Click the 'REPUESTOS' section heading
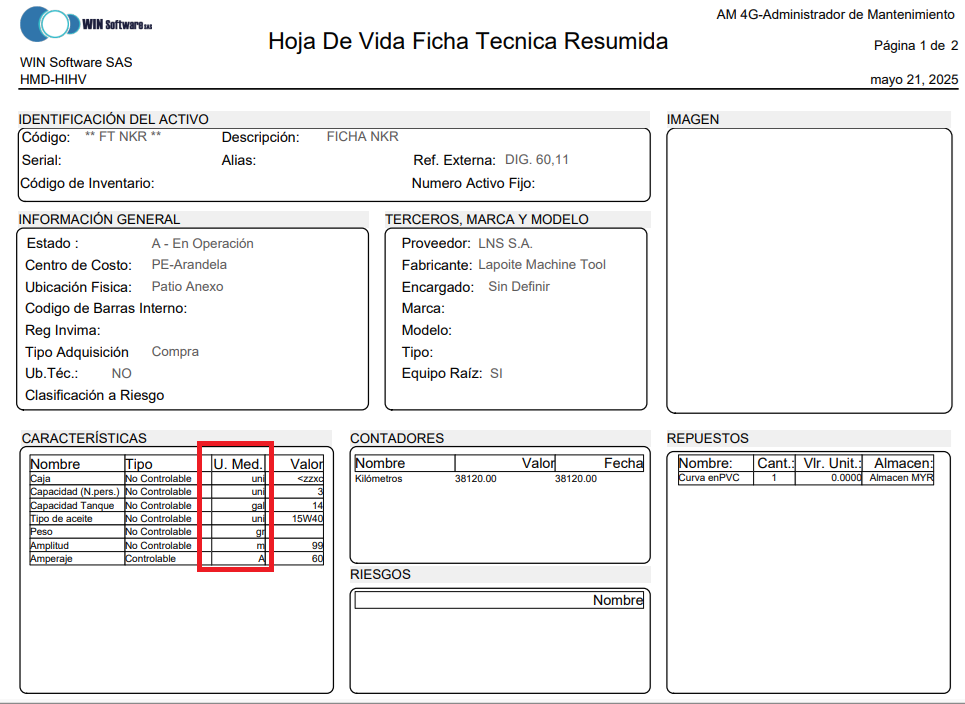Screen dimensions: 965x704 pyautogui.click(x=708, y=438)
